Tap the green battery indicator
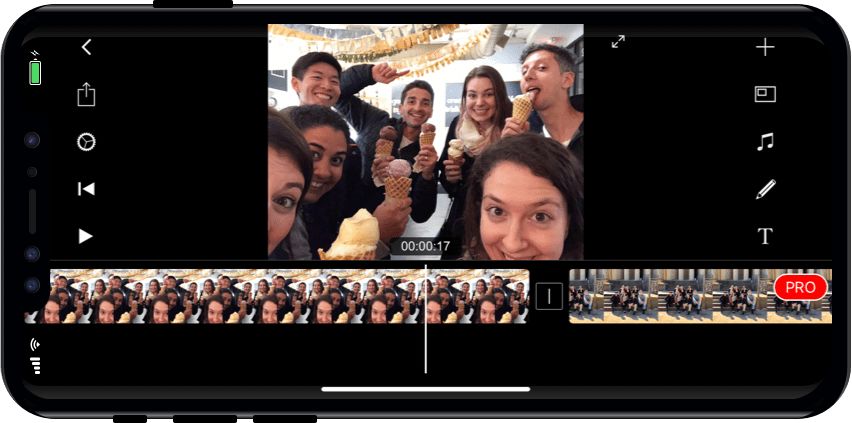Viewport: 852px width, 423px height. click(x=35, y=72)
